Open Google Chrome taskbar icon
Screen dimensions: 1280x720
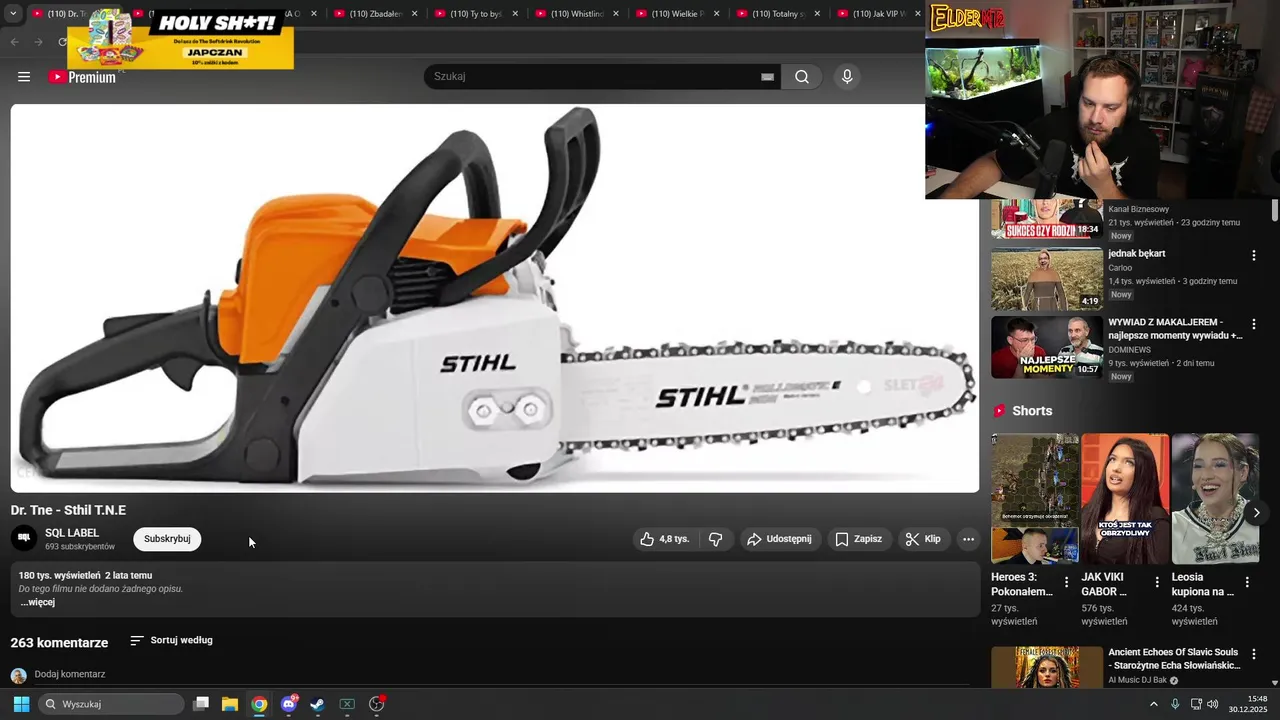point(259,704)
